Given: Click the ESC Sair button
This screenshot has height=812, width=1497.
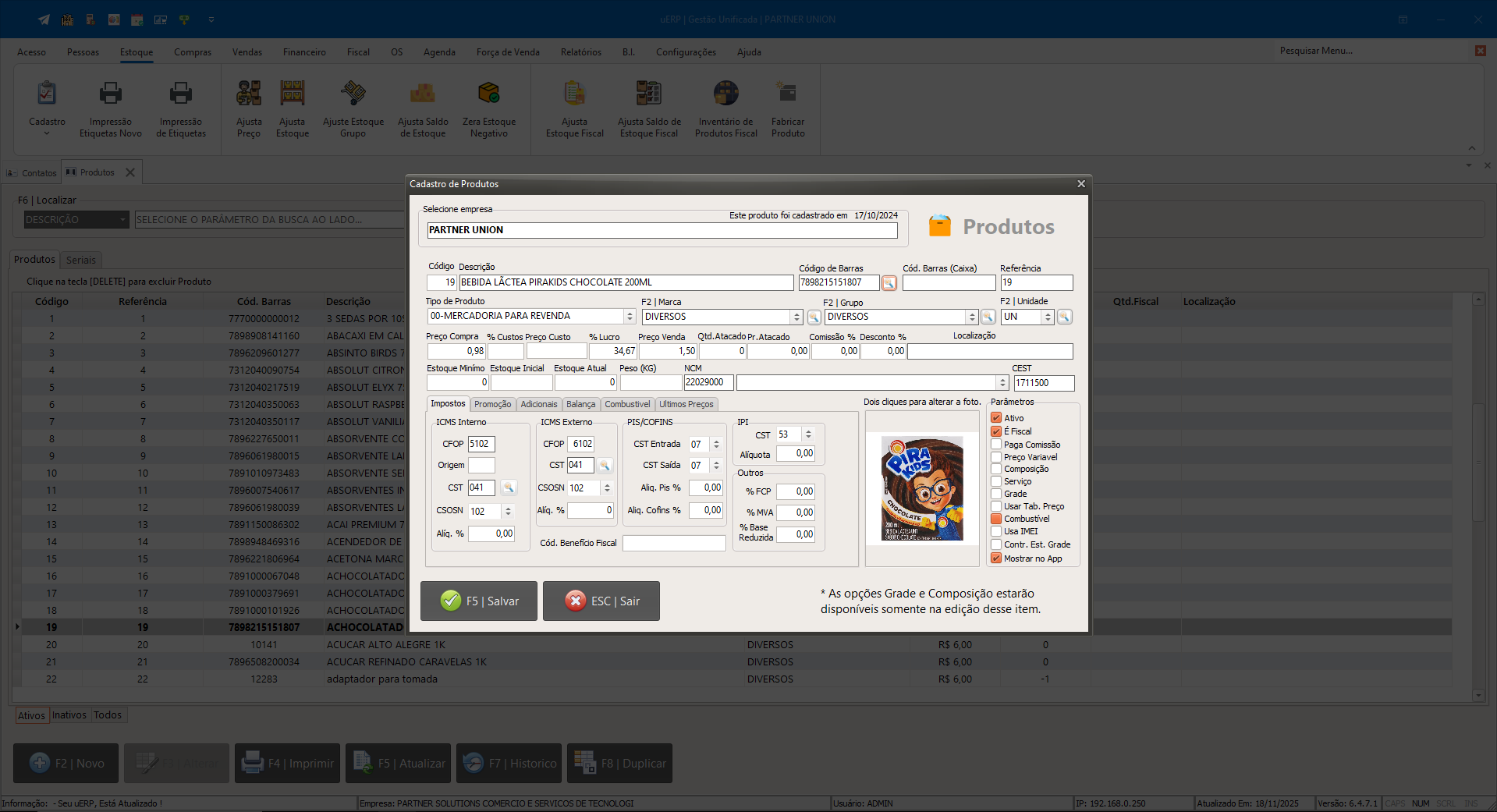Looking at the screenshot, I should pos(601,601).
